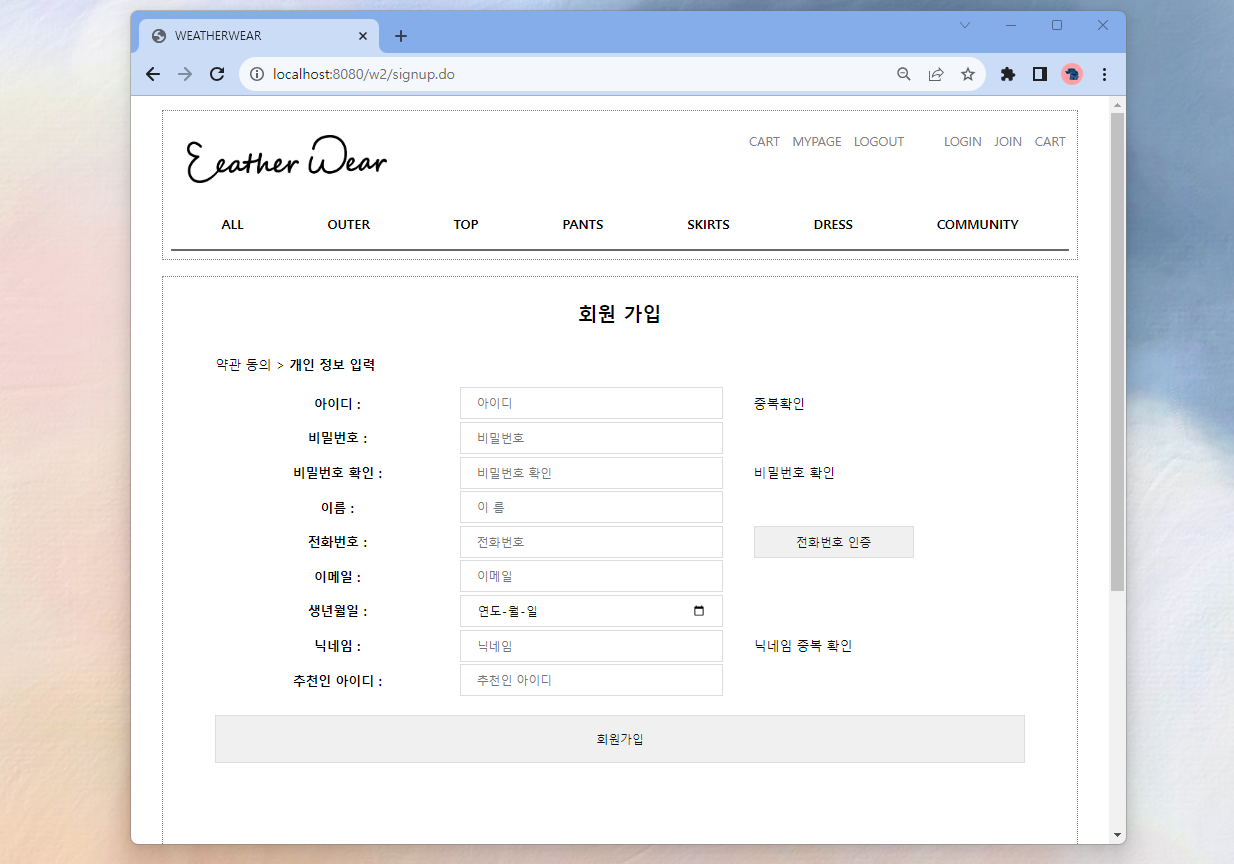Image resolution: width=1234 pixels, height=864 pixels.
Task: Focus the 추천인 아이디 input field
Action: pyautogui.click(x=591, y=680)
